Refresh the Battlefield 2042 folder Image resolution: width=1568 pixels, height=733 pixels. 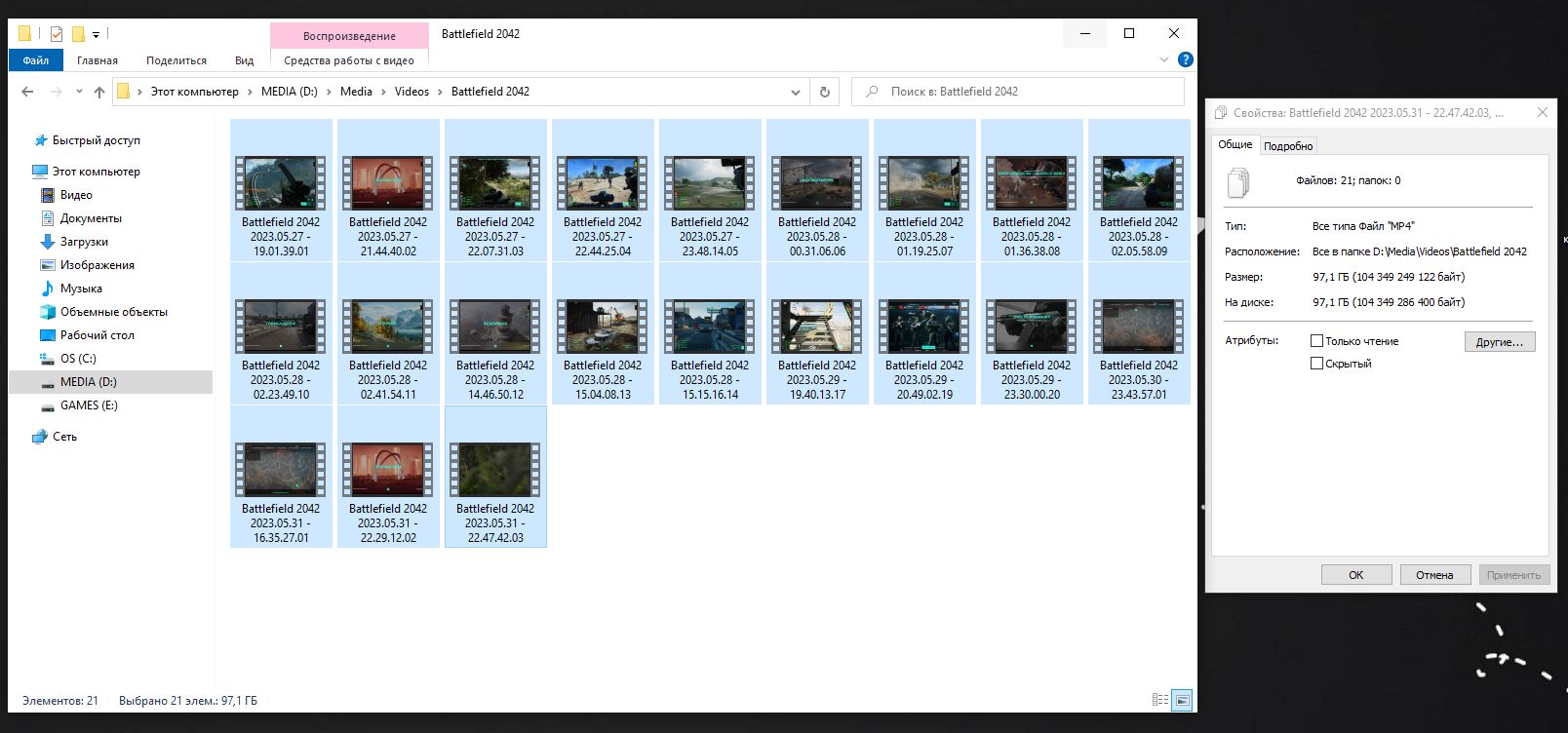tap(824, 92)
